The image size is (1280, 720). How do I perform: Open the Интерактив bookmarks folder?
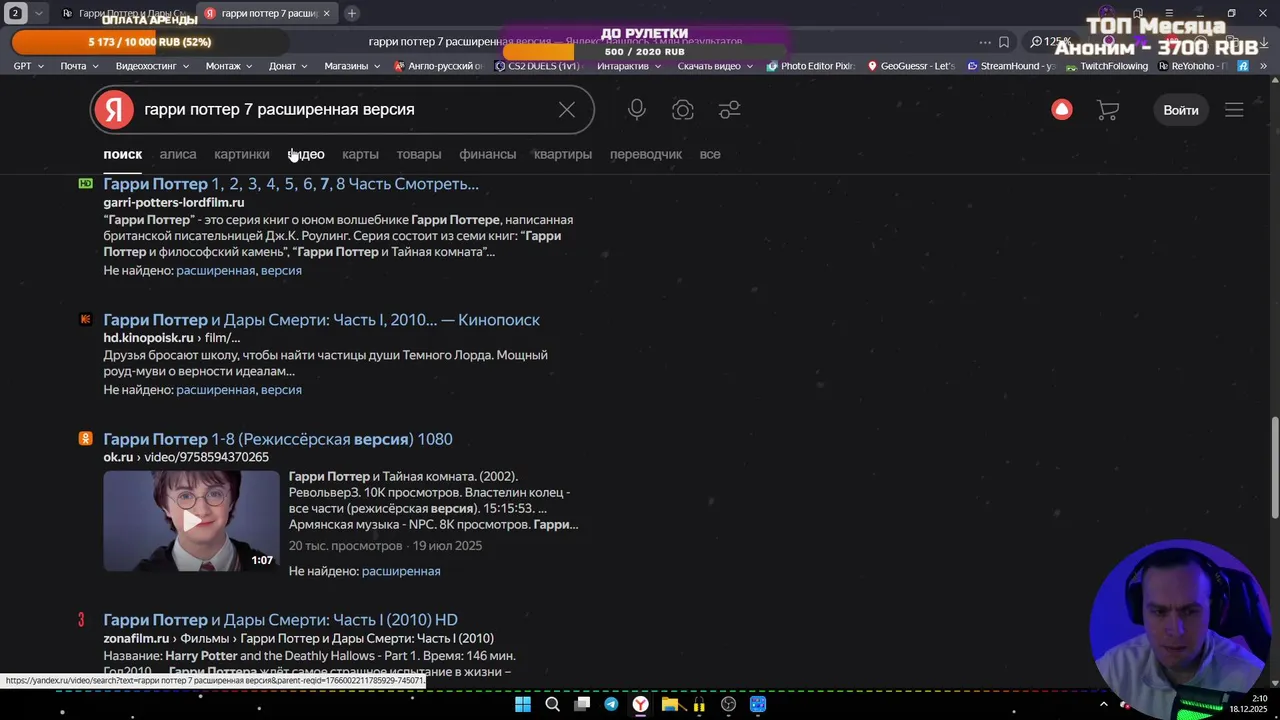pyautogui.click(x=629, y=66)
